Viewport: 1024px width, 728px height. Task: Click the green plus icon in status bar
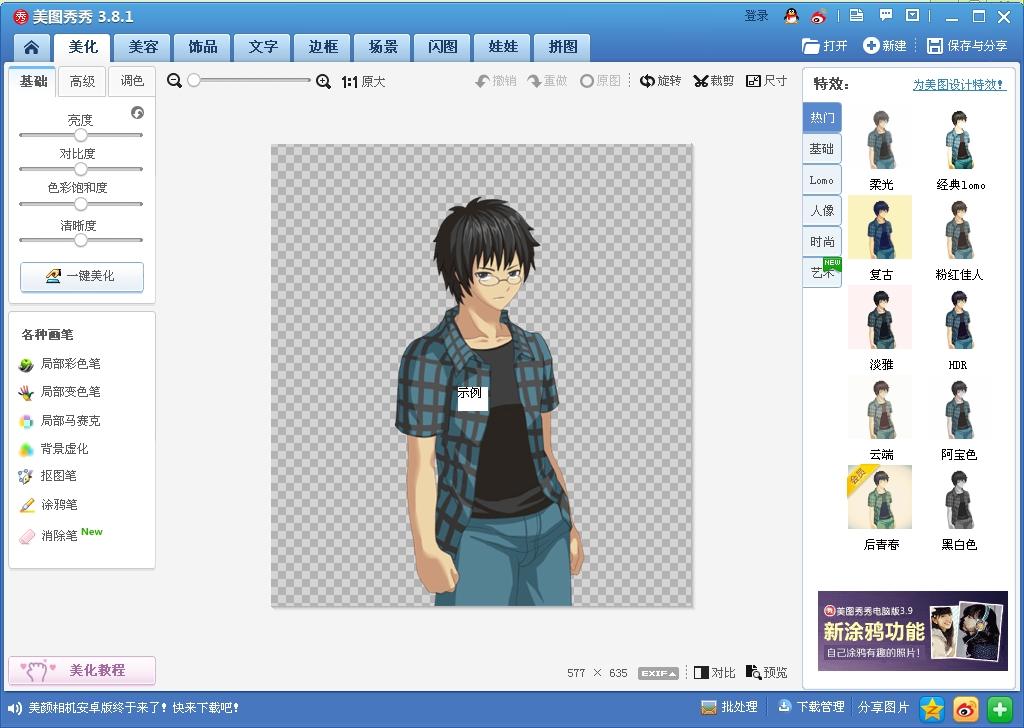pos(999,709)
